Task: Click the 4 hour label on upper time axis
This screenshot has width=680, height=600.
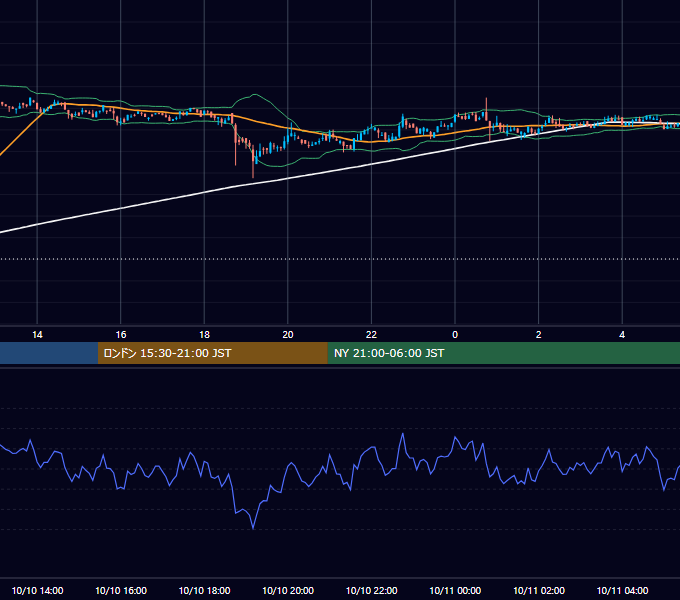Action: pos(622,335)
